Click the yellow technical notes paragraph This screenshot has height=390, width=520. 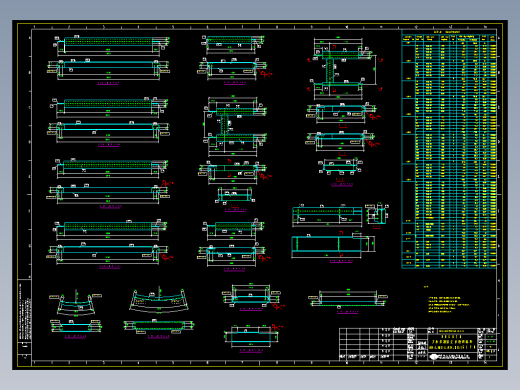pos(449,304)
